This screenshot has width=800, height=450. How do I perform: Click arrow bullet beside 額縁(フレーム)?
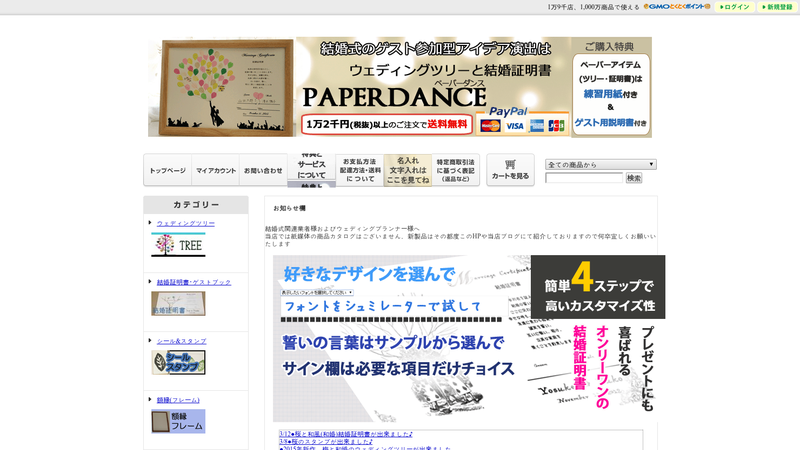(150, 399)
